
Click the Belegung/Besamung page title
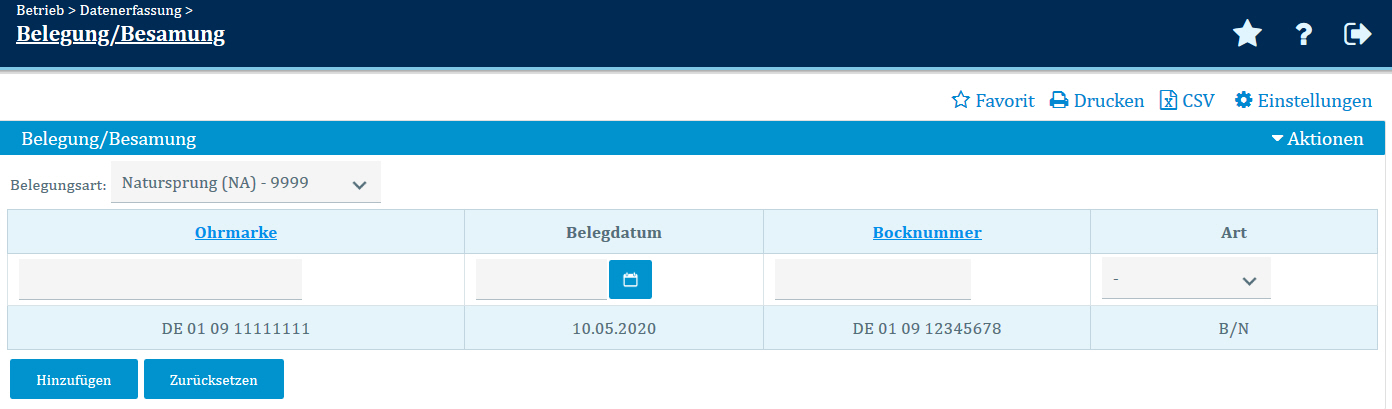[121, 35]
